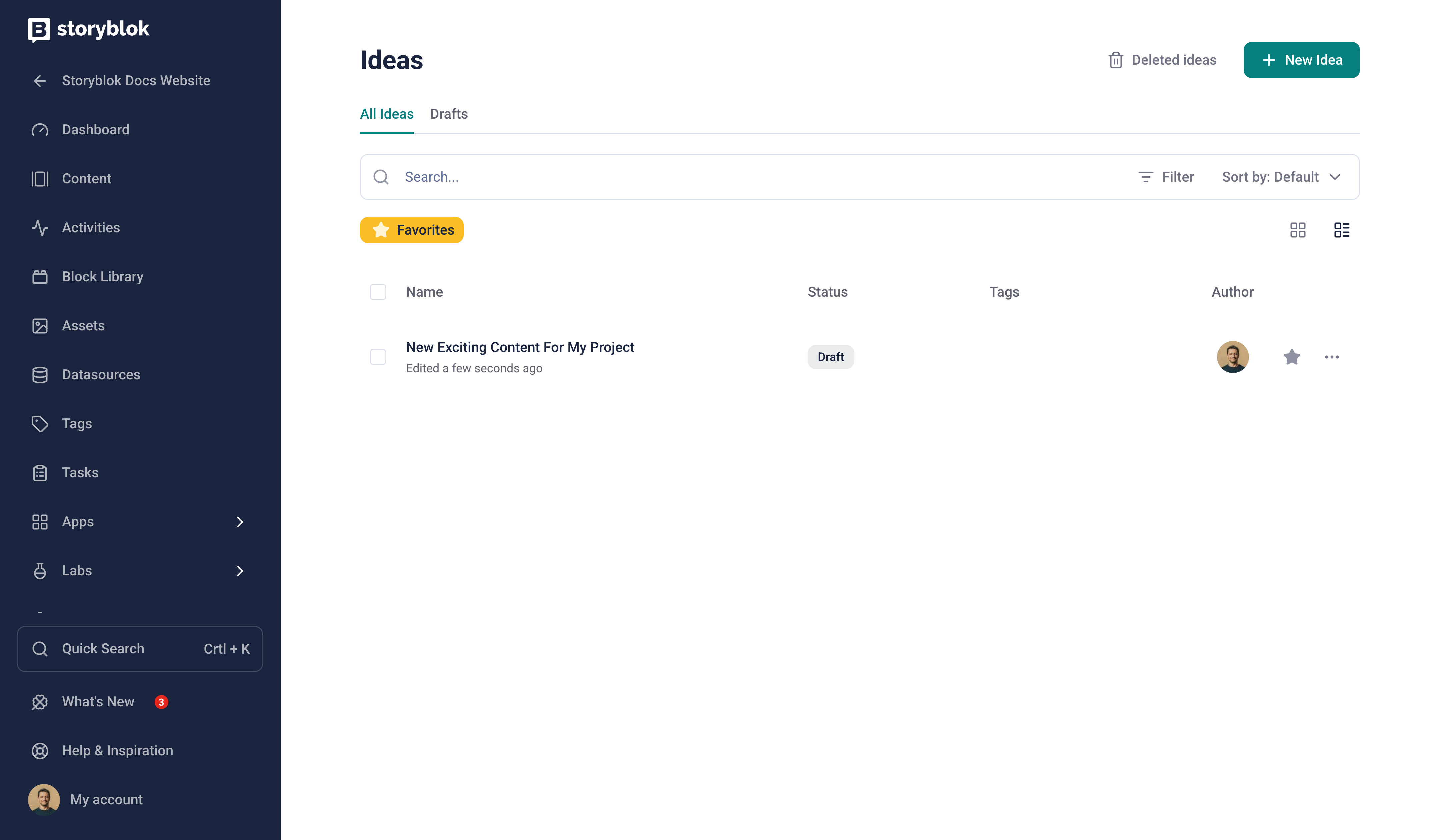Image resolution: width=1440 pixels, height=840 pixels.
Task: Open Block Library from the sidebar
Action: [x=102, y=277]
